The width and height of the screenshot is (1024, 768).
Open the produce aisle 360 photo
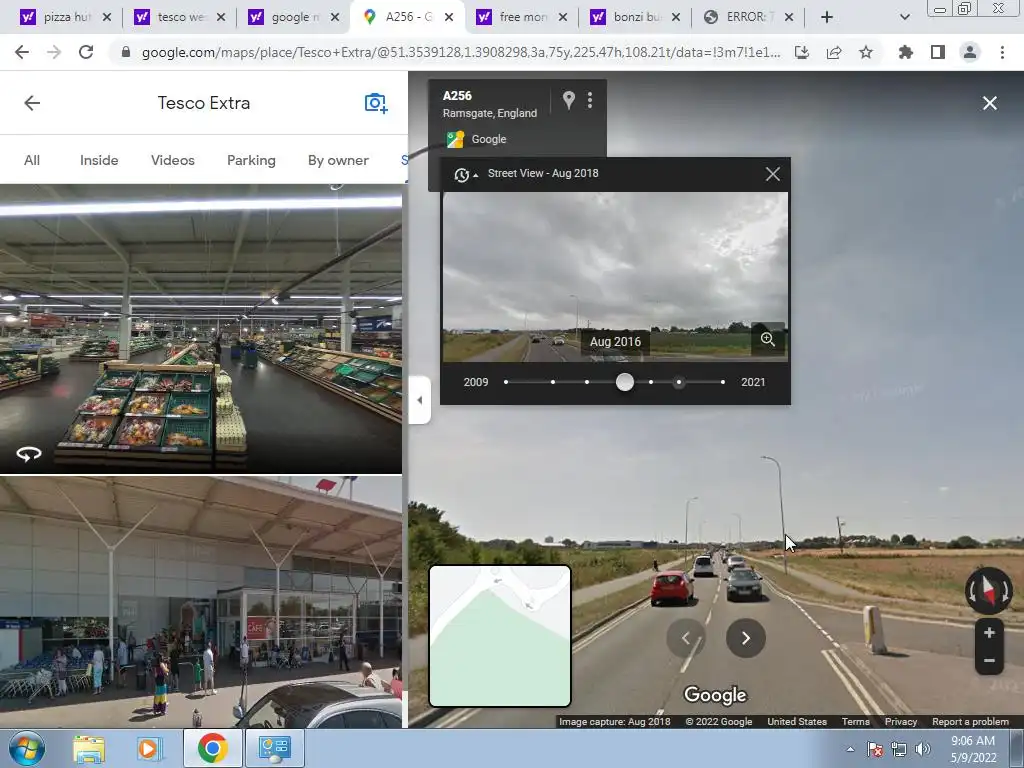coord(200,328)
